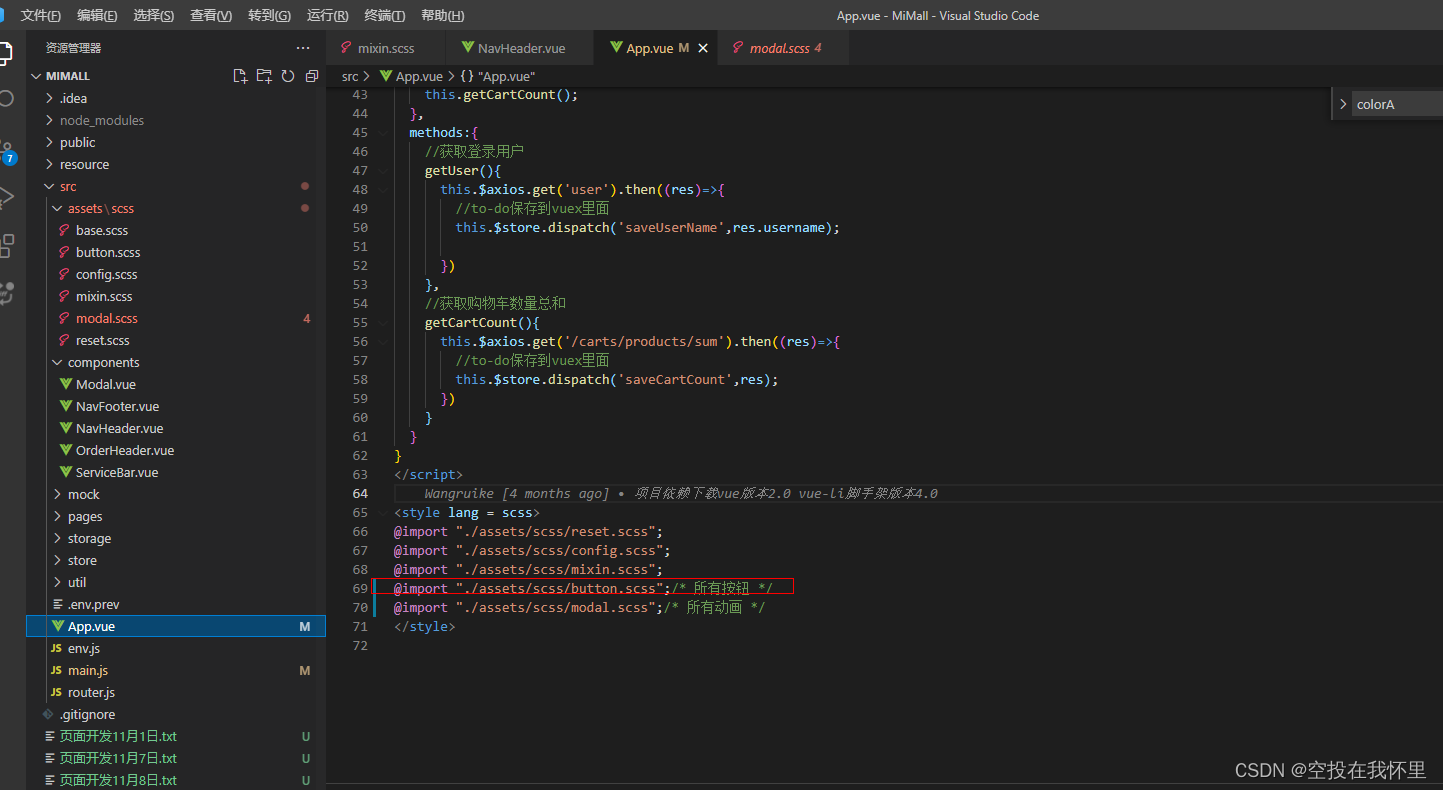Switch to the mixin.scss tab
1443x790 pixels.
coord(385,47)
